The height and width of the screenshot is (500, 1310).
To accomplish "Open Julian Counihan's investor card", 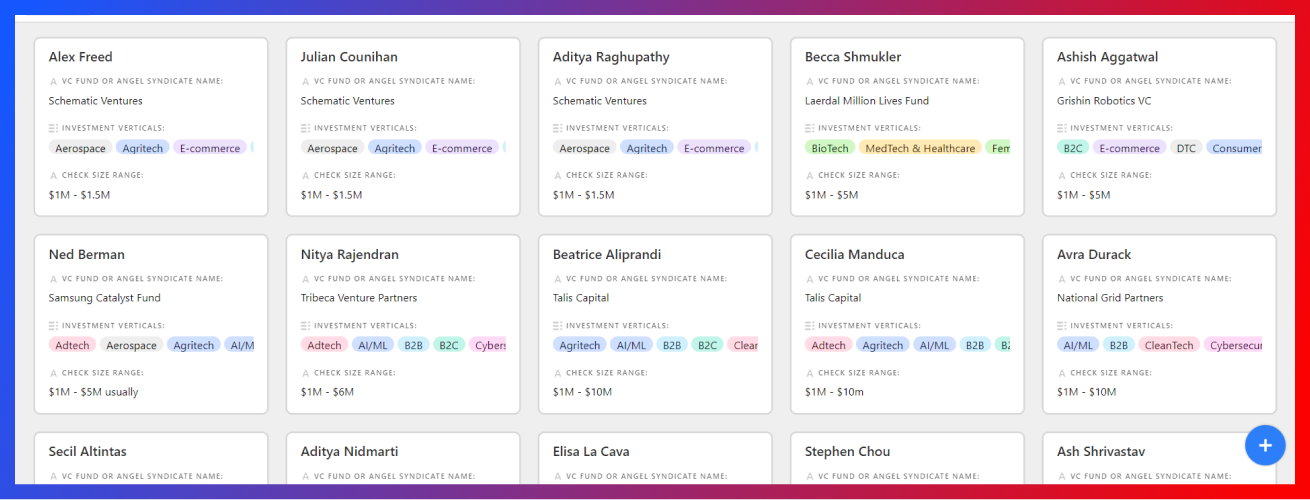I will [403, 127].
